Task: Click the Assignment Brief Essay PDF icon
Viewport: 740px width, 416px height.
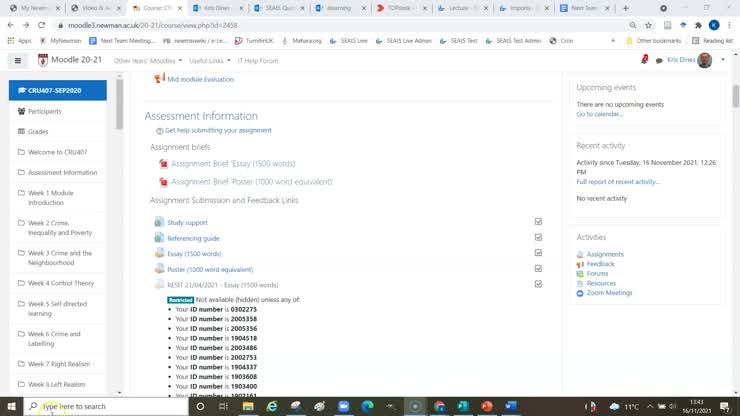Action: click(x=163, y=163)
